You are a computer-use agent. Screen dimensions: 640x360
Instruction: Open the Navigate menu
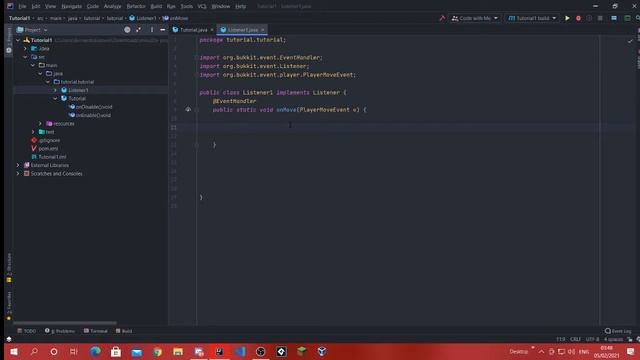71,6
